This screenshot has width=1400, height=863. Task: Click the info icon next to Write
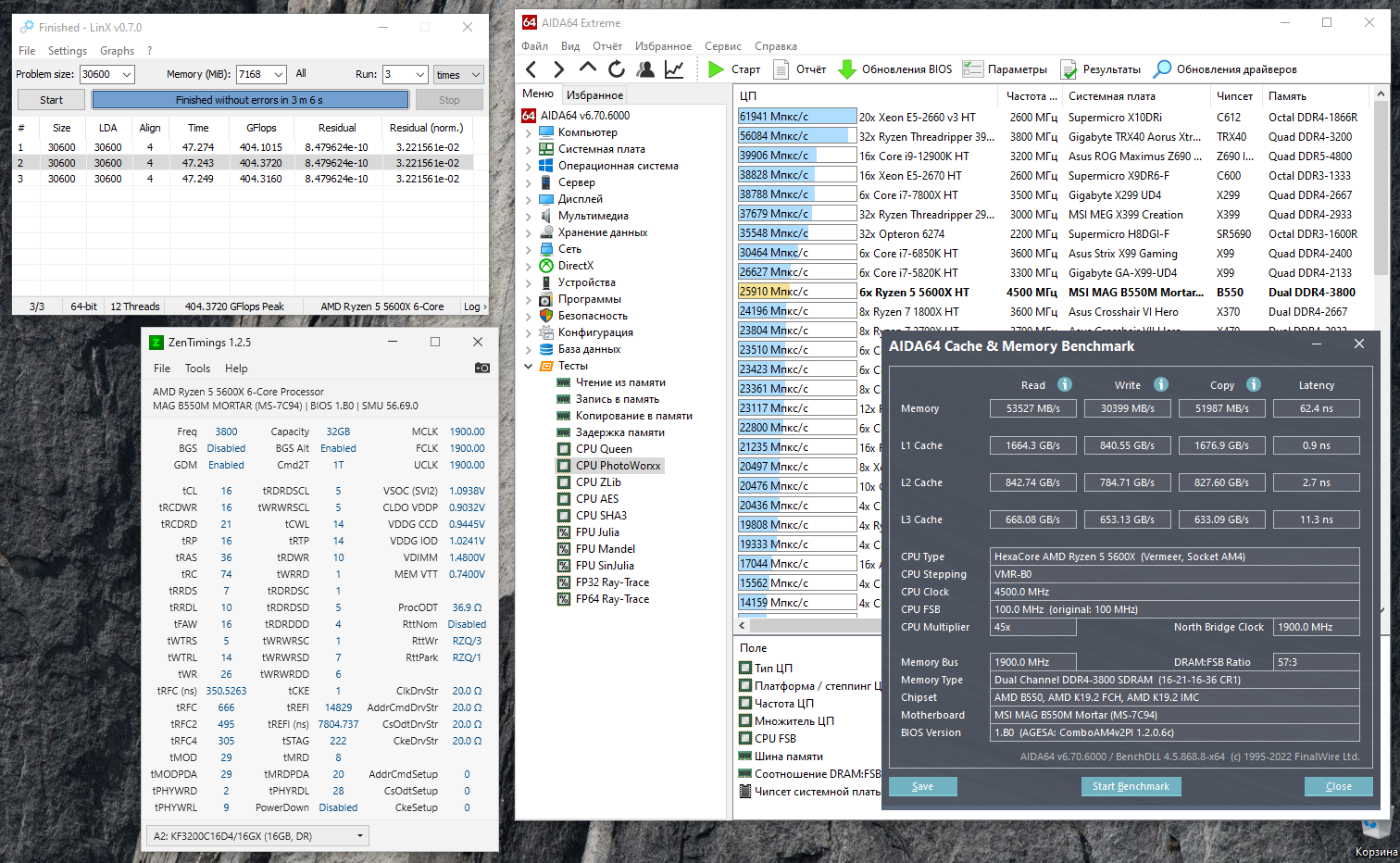1161,384
